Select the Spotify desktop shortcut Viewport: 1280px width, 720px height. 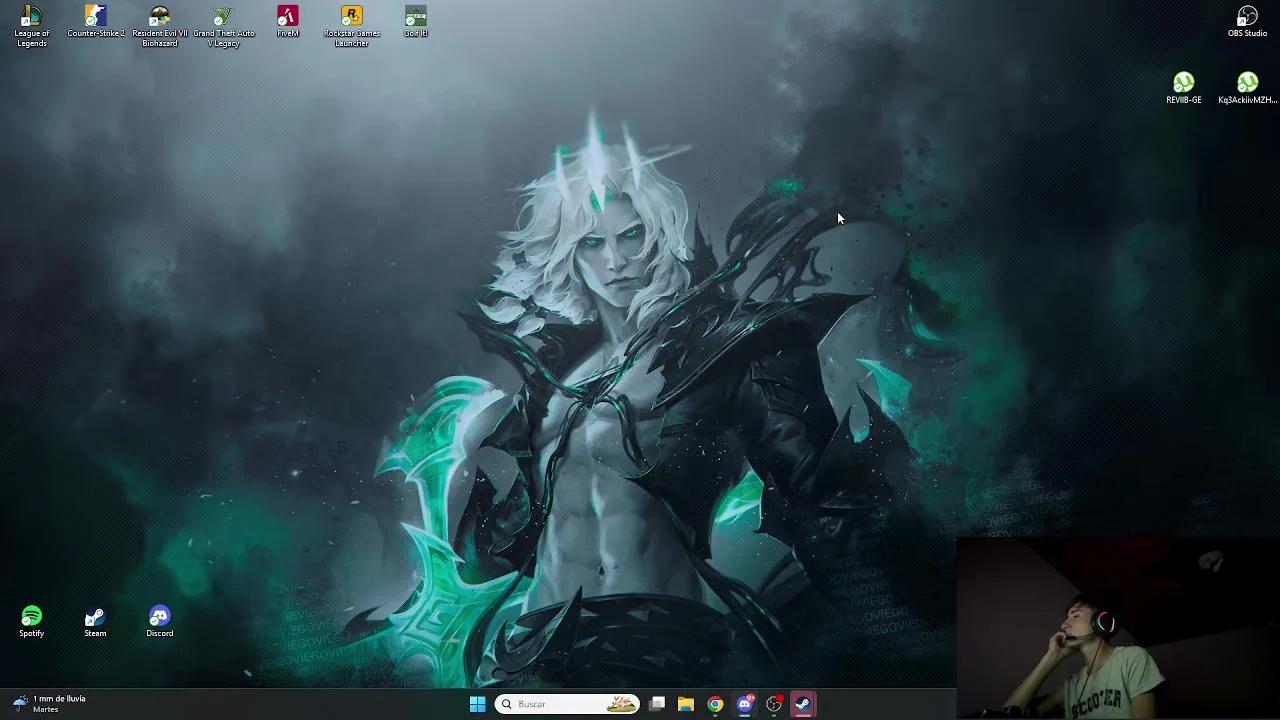(x=31, y=617)
